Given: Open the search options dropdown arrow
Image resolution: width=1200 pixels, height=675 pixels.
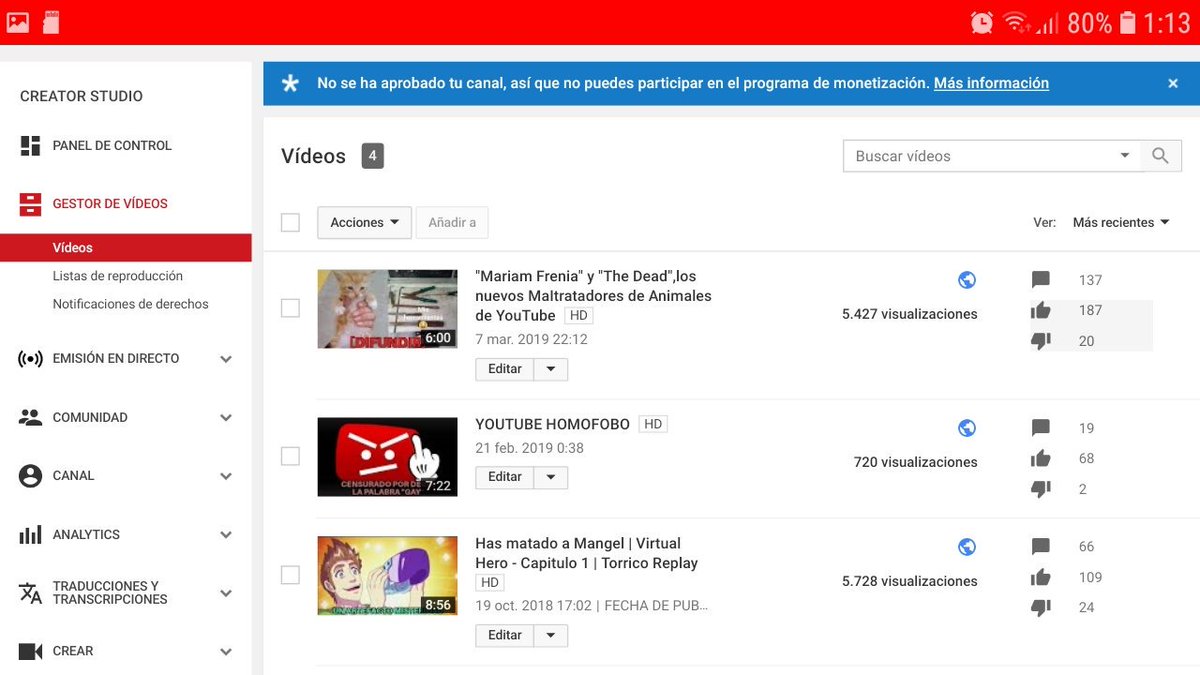Looking at the screenshot, I should (1125, 156).
